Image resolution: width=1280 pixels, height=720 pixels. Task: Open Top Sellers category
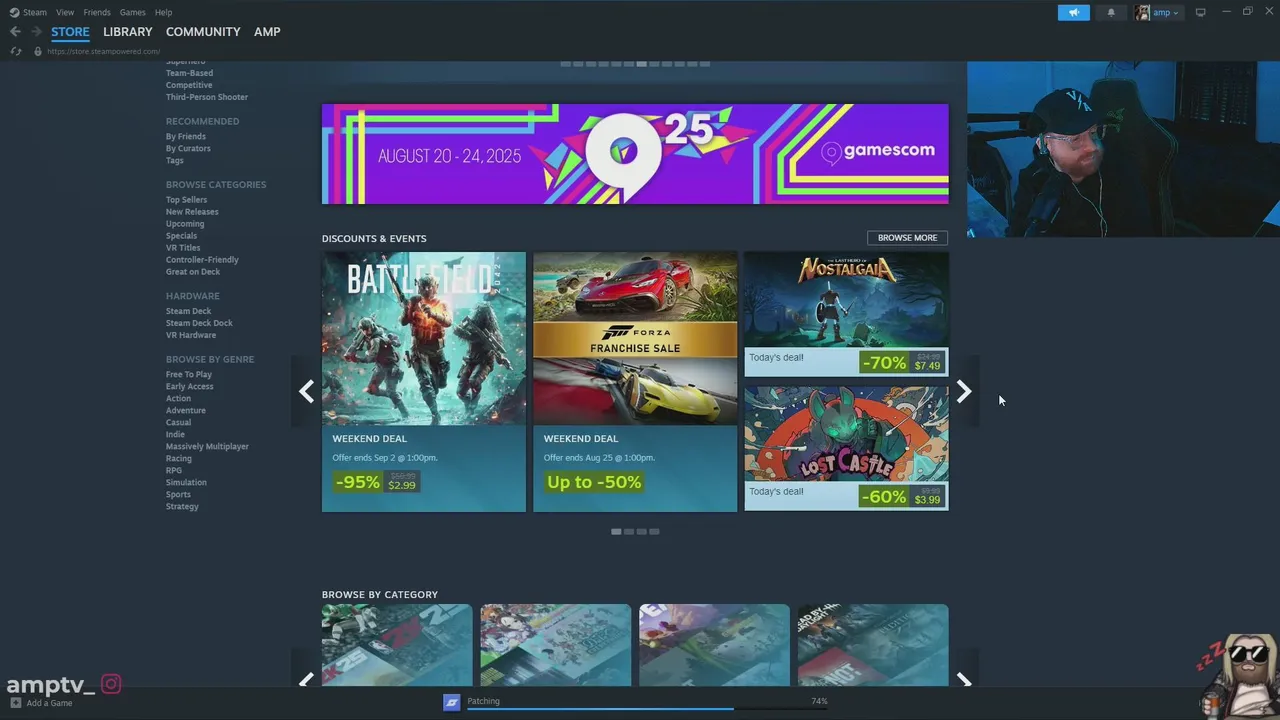click(x=186, y=200)
